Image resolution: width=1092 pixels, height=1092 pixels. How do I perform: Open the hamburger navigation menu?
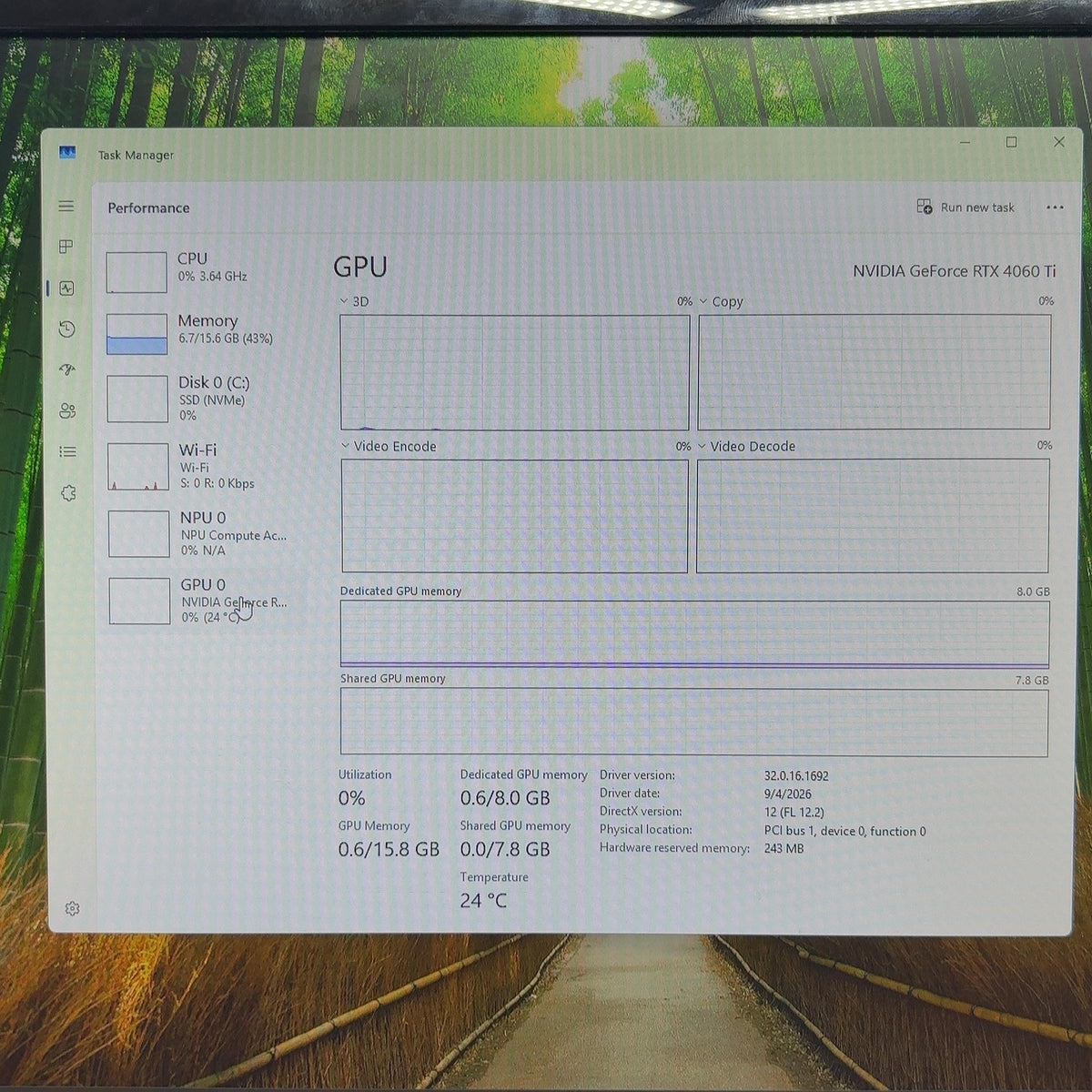pyautogui.click(x=66, y=207)
